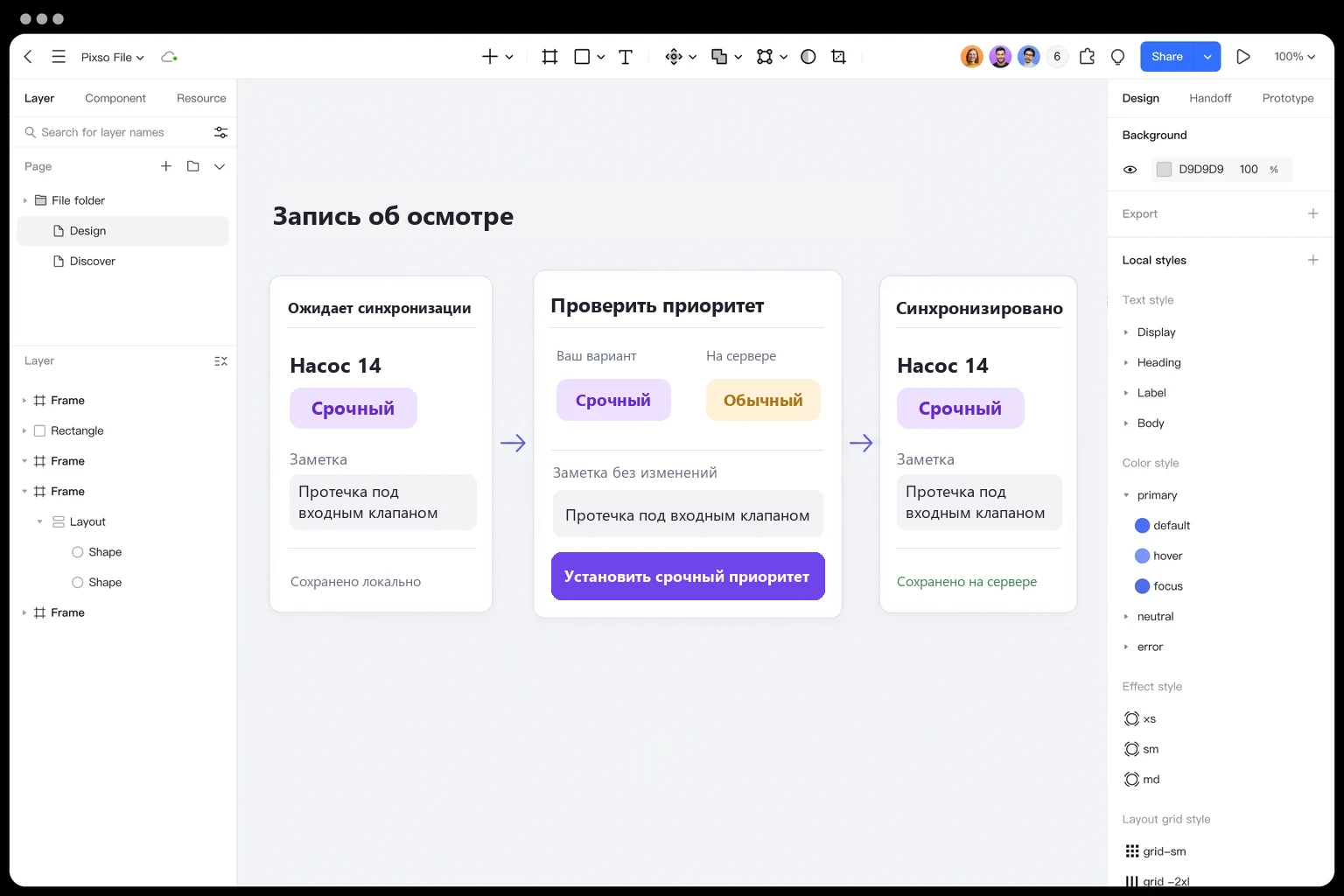
Task: Open the add tool dropdown arrow
Action: (509, 57)
